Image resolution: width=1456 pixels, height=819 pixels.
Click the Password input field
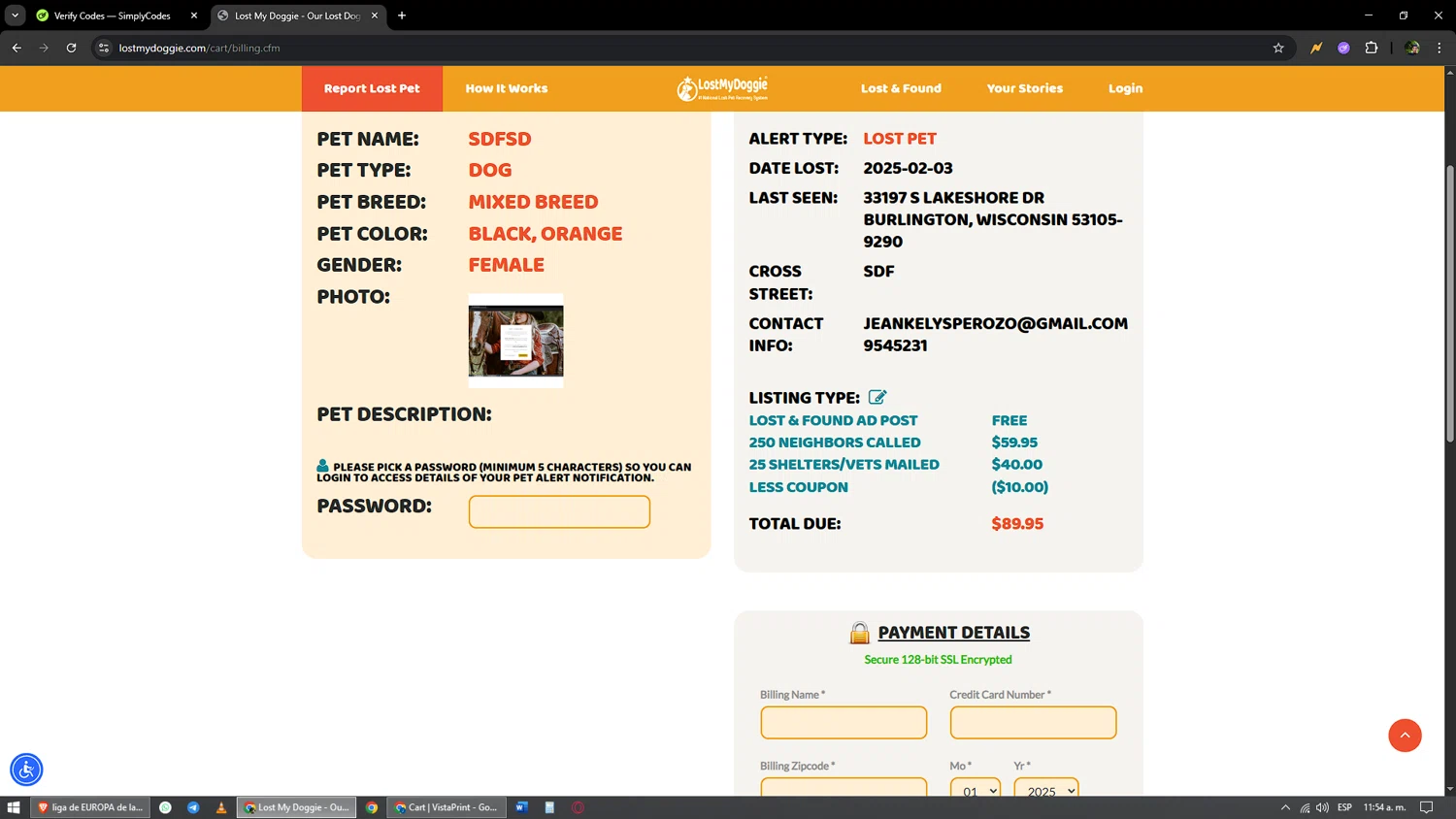coord(559,511)
